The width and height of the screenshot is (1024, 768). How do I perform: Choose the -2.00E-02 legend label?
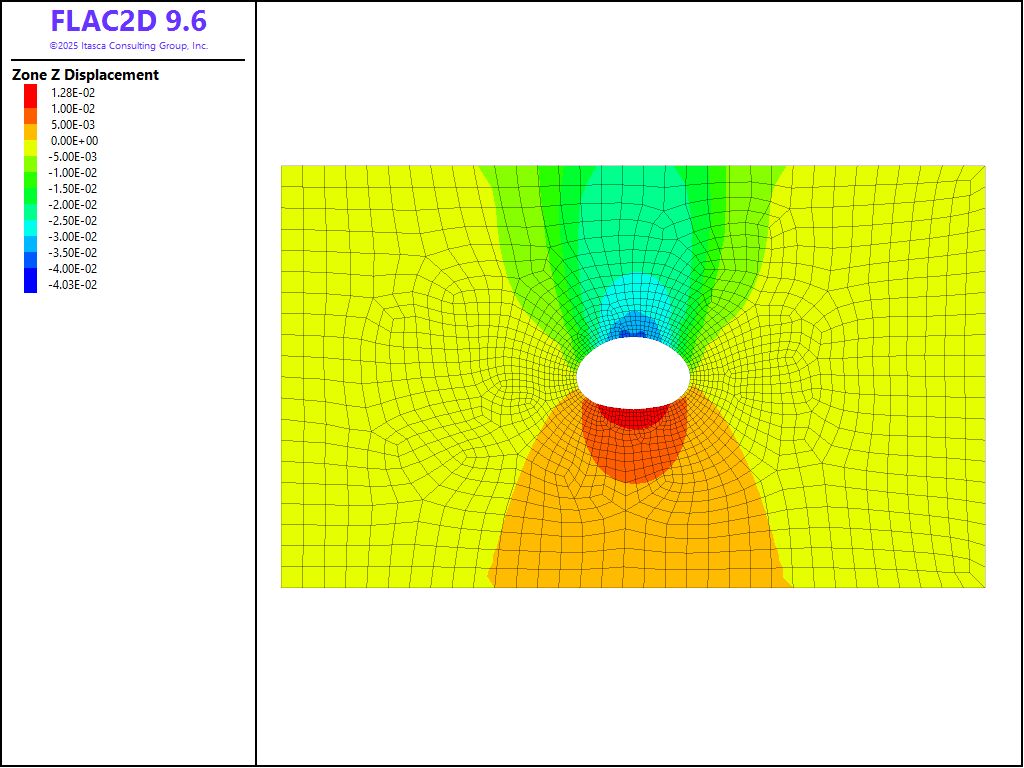[x=74, y=205]
